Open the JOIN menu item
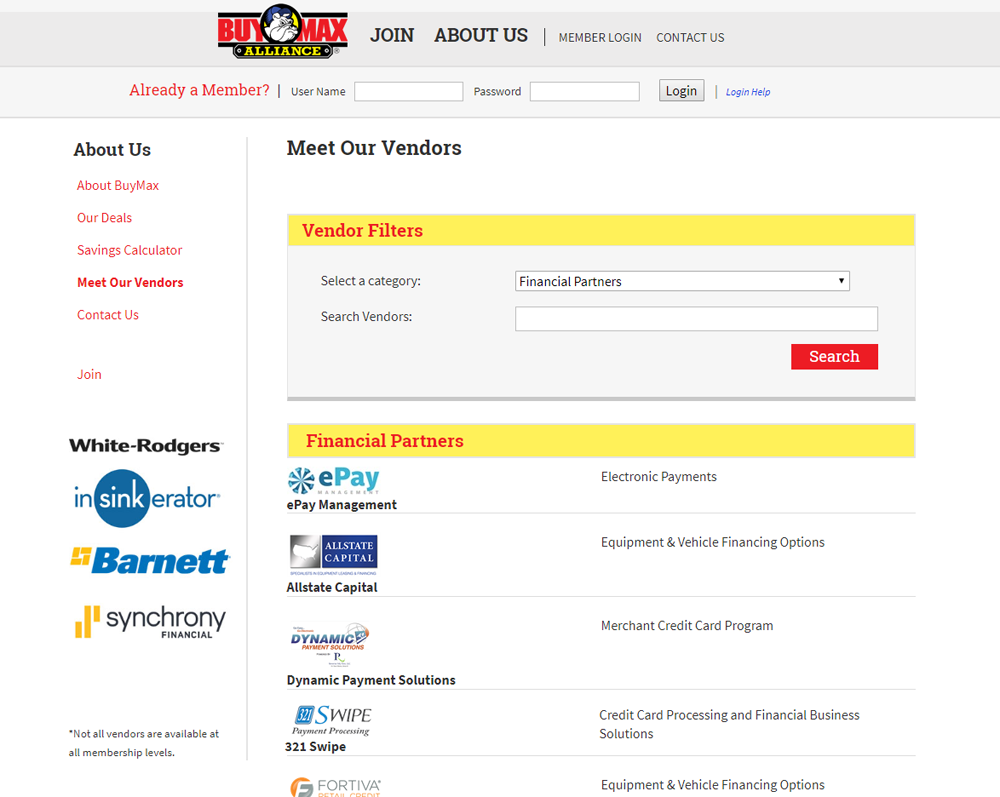 (392, 35)
